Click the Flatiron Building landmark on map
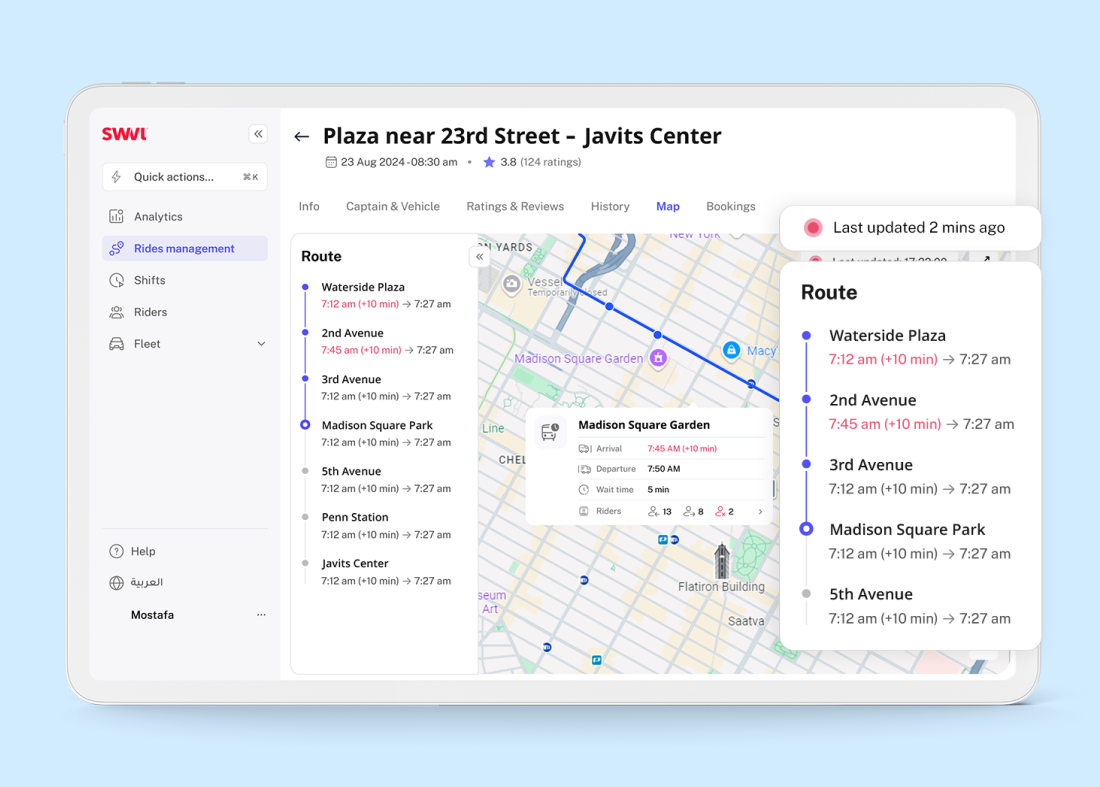This screenshot has width=1100, height=787. pos(721,560)
